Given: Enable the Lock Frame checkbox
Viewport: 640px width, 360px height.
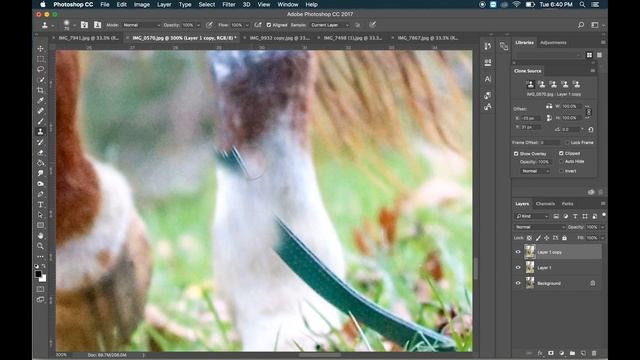Looking at the screenshot, I should pyautogui.click(x=567, y=142).
